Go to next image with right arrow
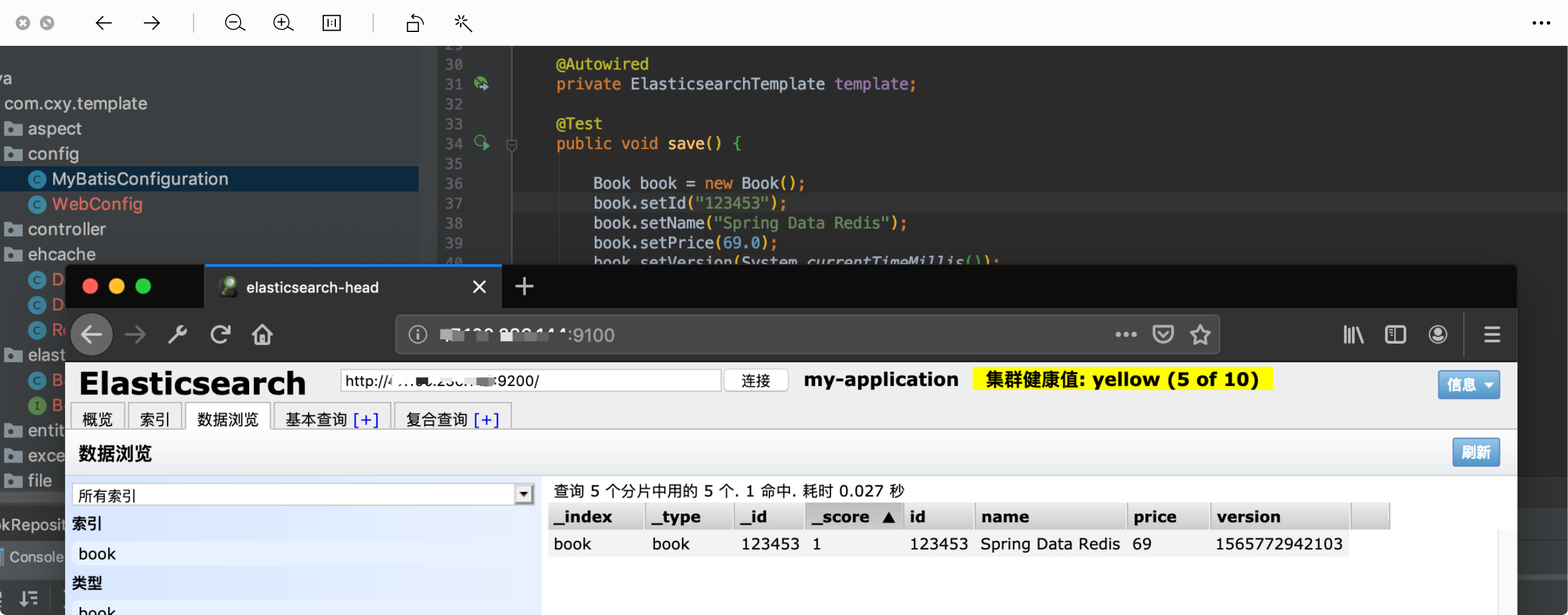 (x=151, y=23)
